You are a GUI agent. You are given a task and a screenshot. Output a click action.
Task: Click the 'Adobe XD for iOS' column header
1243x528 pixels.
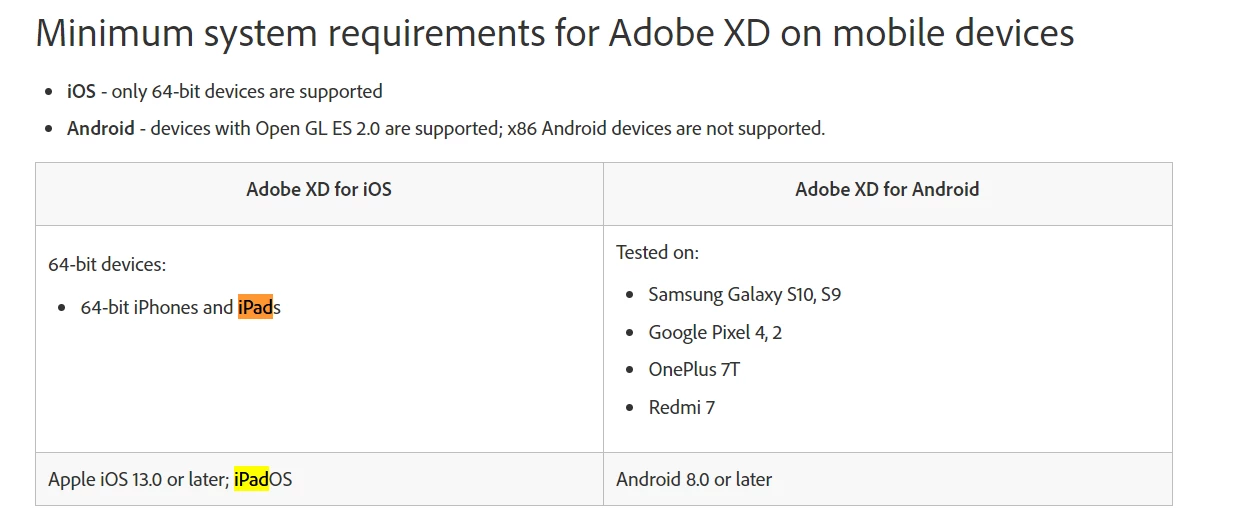[x=319, y=189]
